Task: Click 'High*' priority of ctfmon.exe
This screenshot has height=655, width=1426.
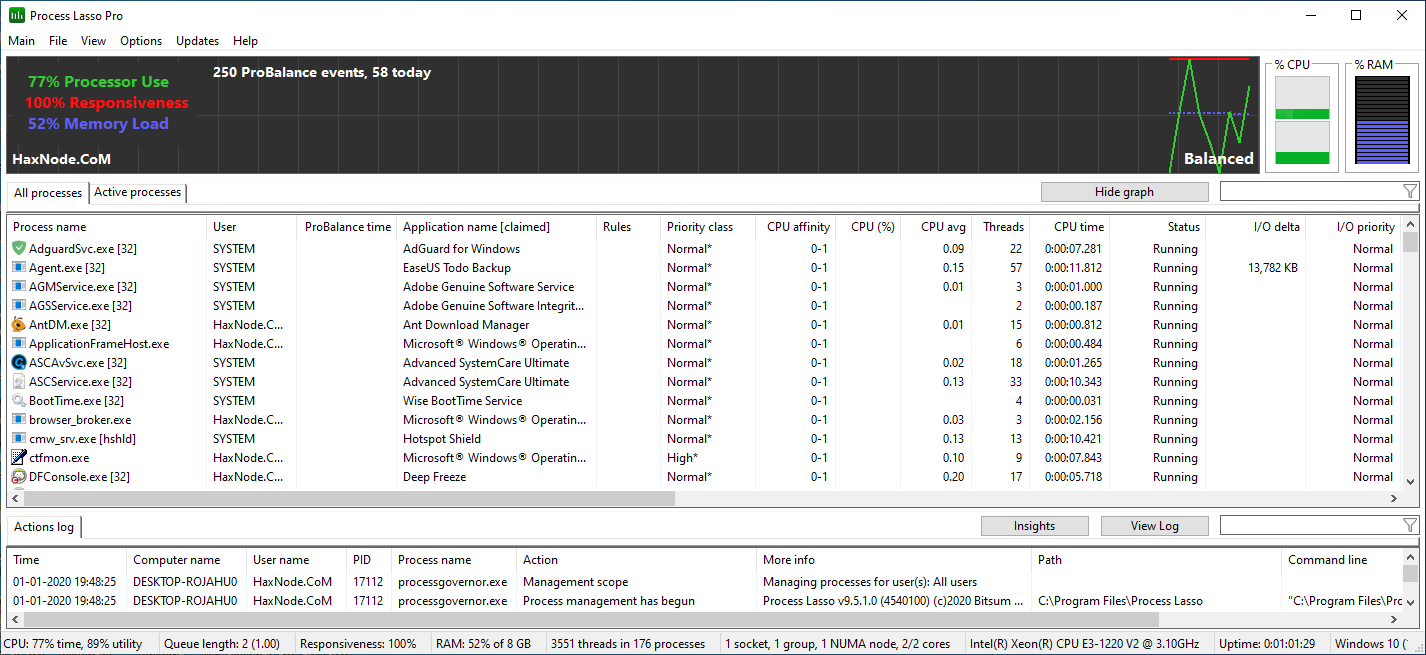Action: tap(682, 457)
